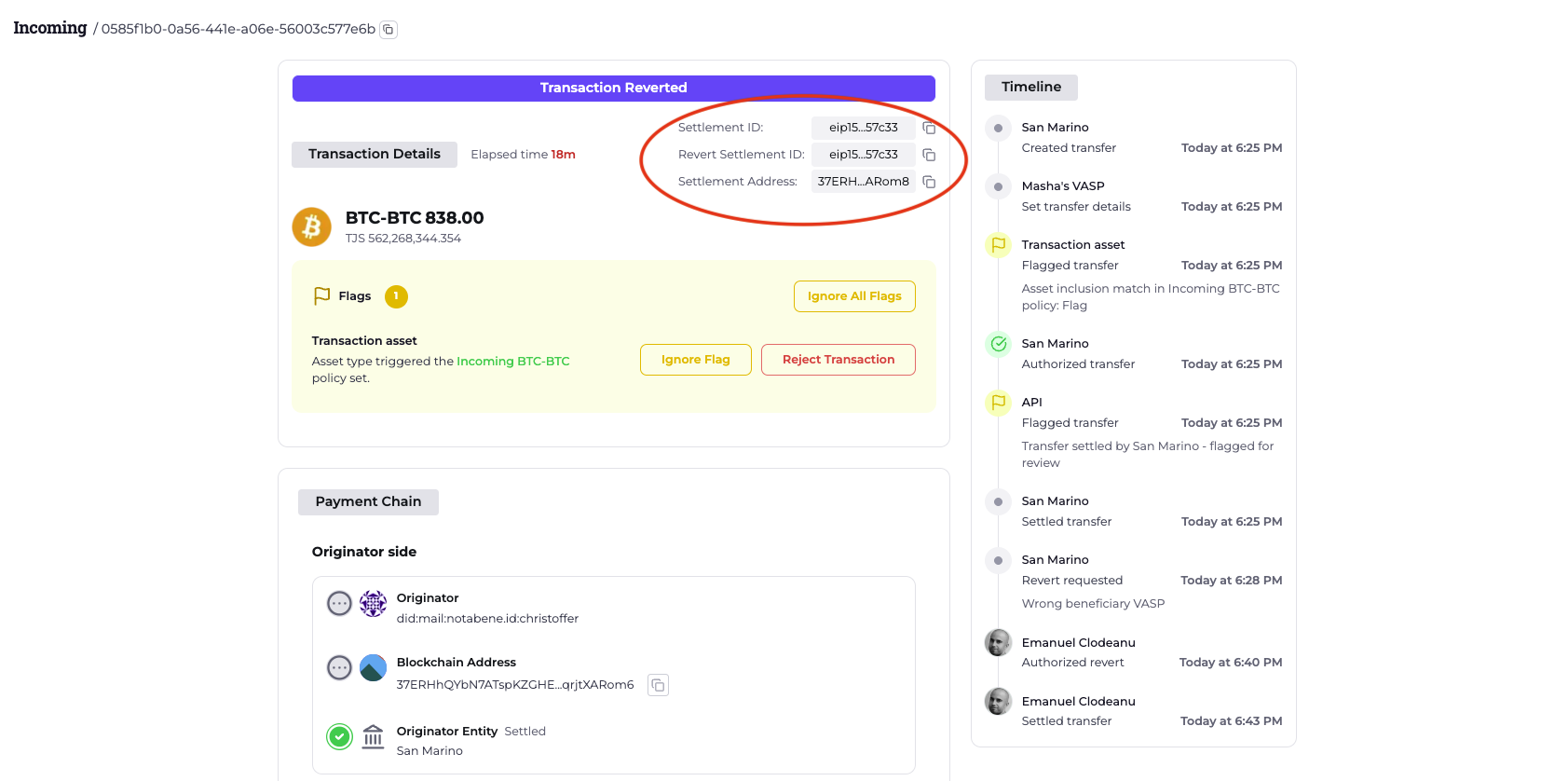
Task: Click the Originator Entity name San Marino
Action: pyautogui.click(x=429, y=751)
